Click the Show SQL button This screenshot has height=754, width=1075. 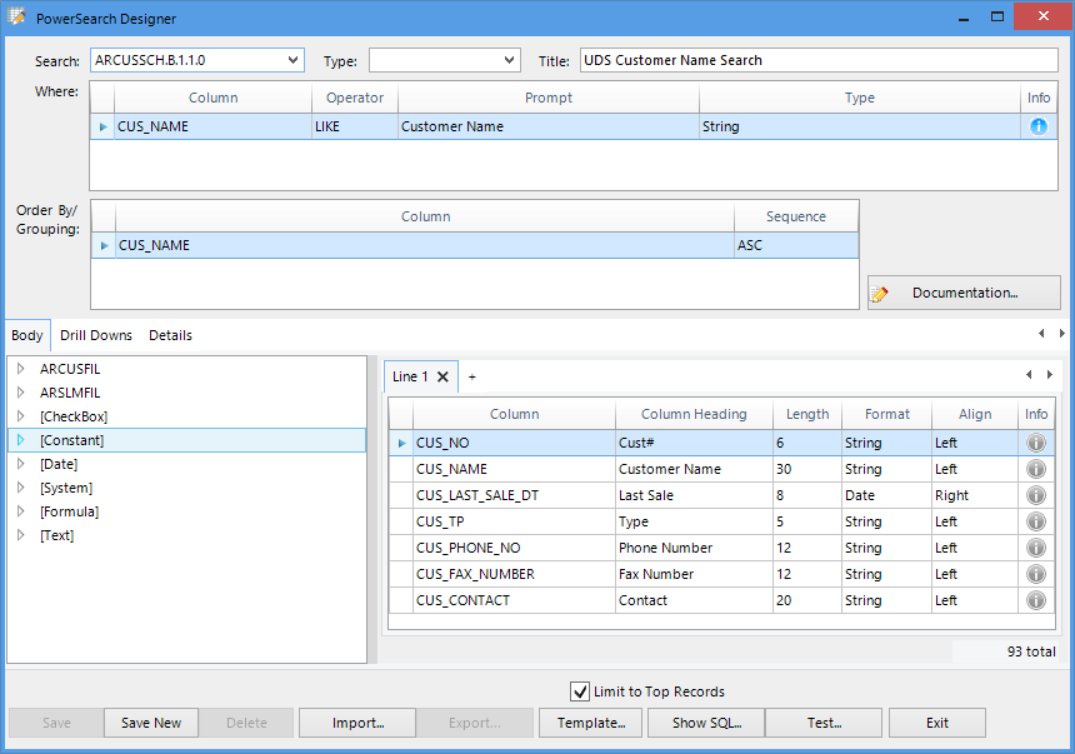pyautogui.click(x=706, y=723)
